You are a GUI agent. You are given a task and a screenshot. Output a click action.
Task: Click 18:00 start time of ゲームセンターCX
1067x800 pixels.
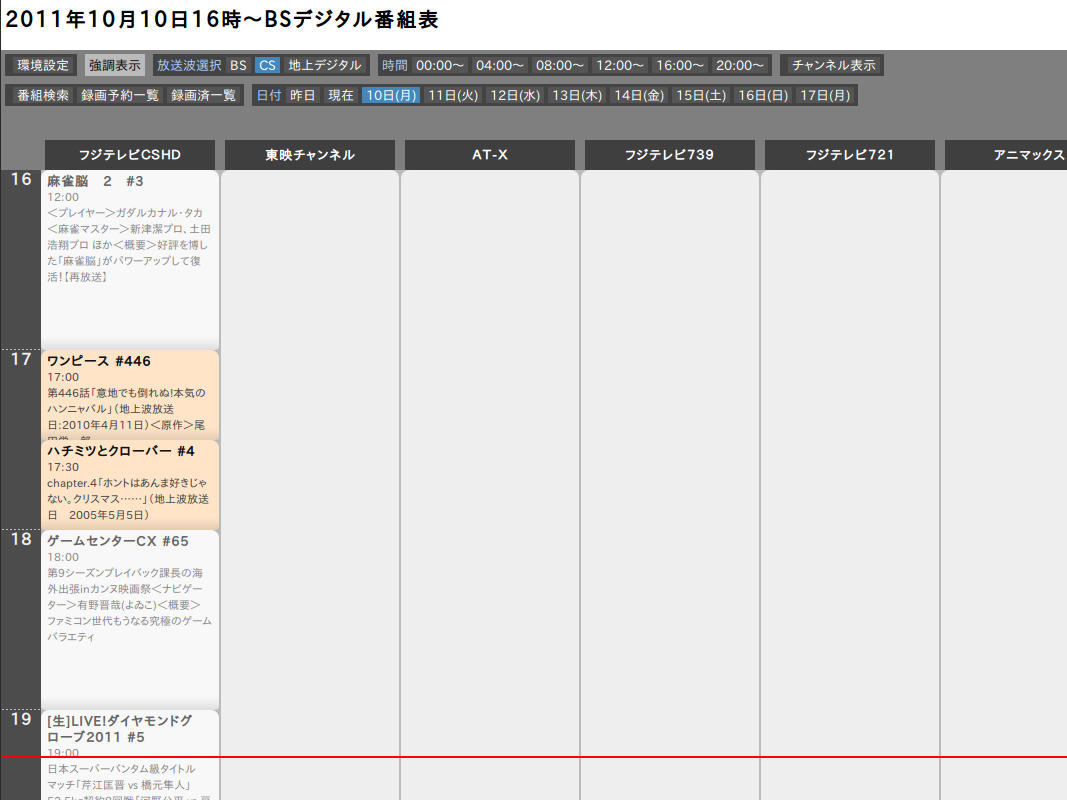63,557
